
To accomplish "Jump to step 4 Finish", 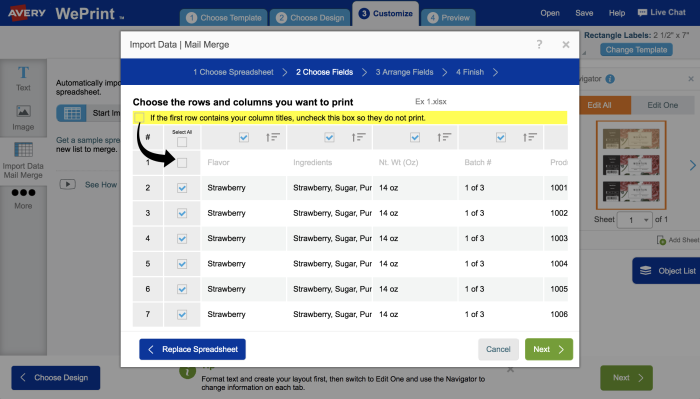I will point(470,72).
